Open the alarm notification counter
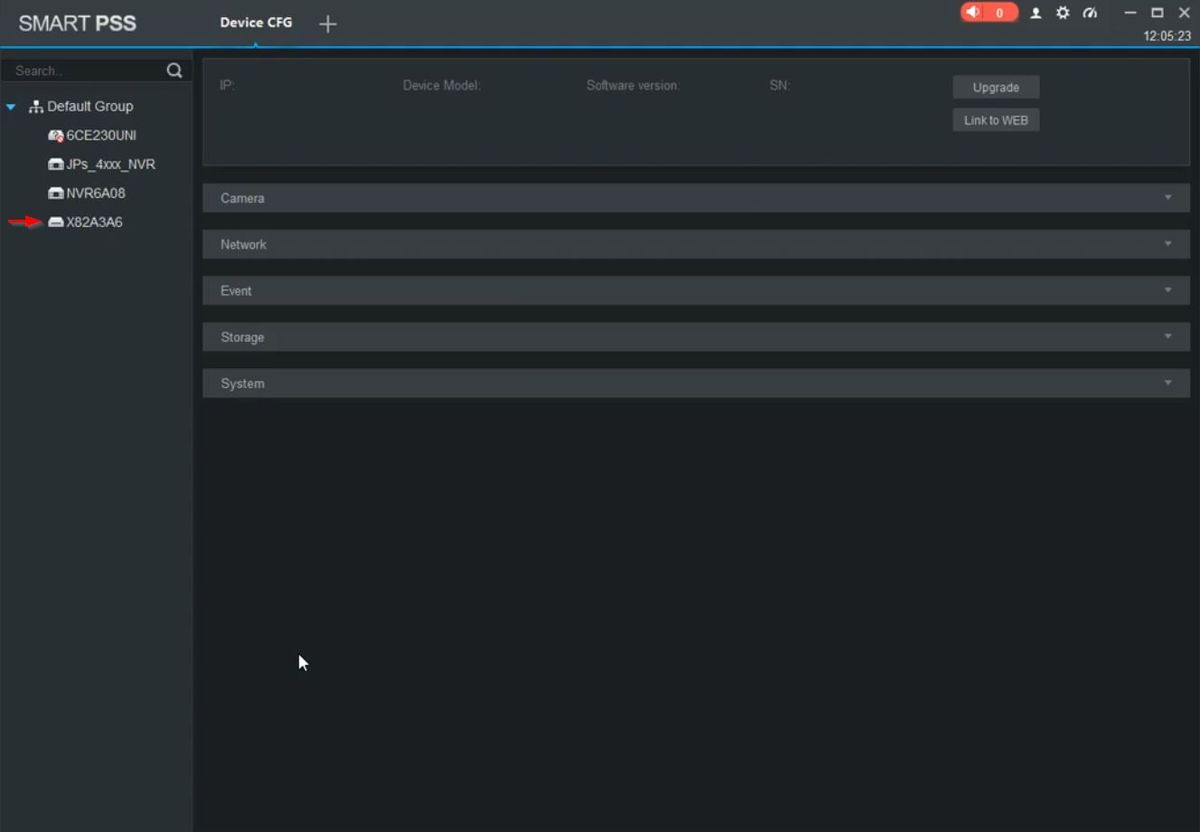The width and height of the screenshot is (1200, 832). click(989, 13)
